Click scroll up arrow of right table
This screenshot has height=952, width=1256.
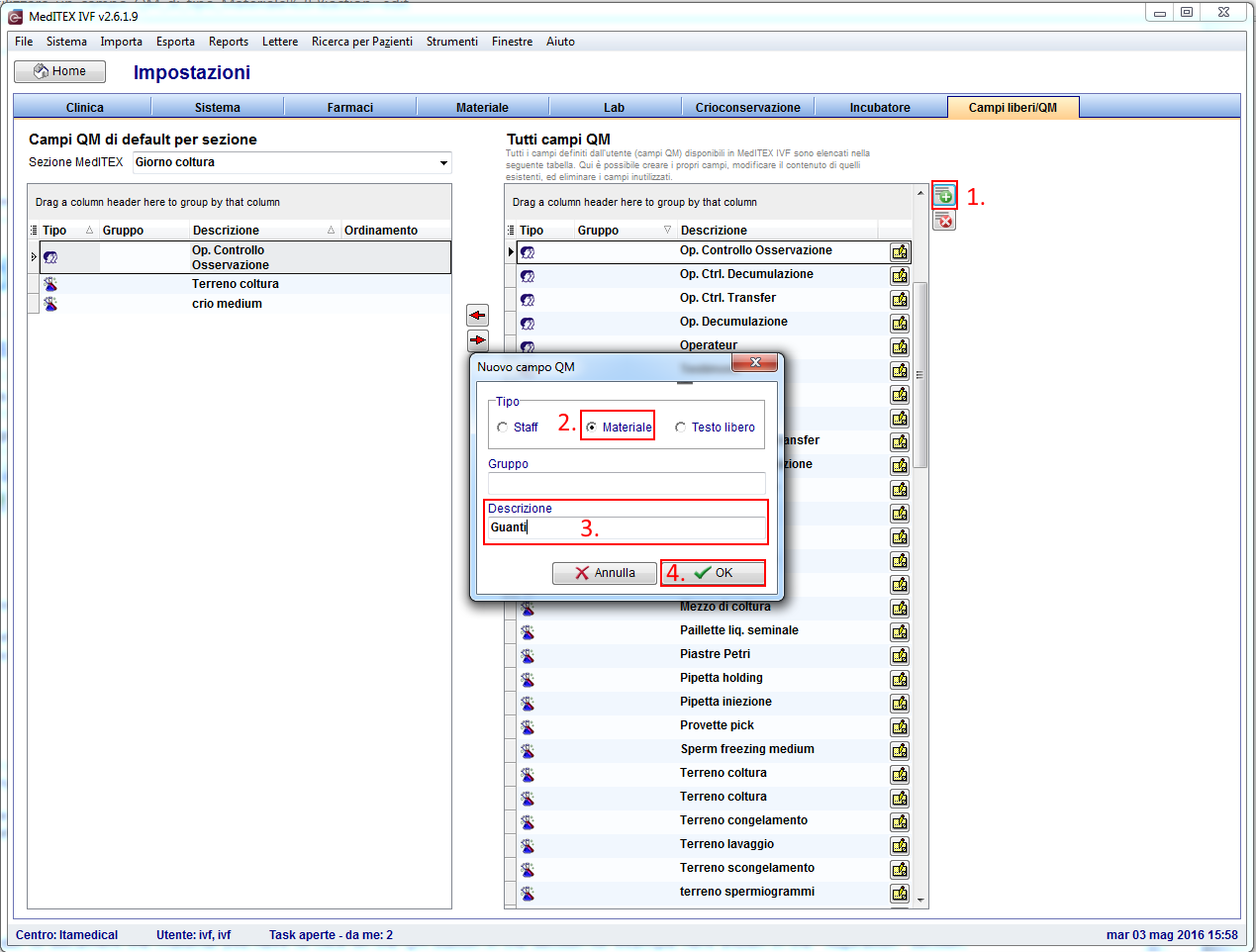920,191
